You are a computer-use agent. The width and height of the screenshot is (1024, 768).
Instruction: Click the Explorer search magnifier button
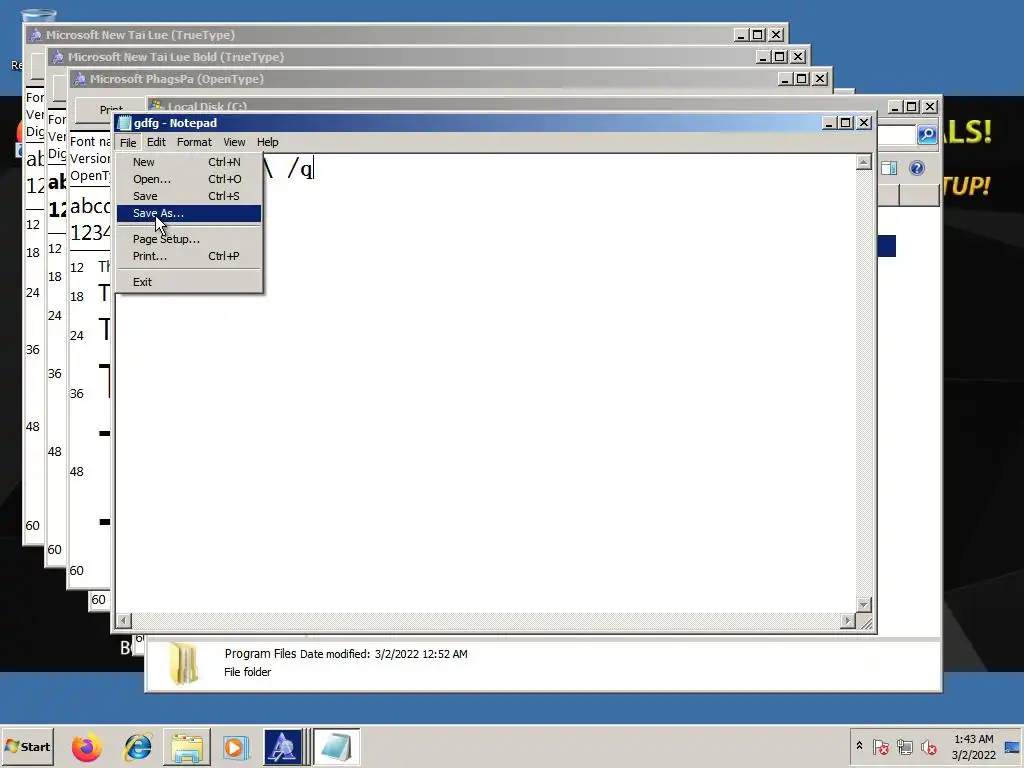[927, 135]
